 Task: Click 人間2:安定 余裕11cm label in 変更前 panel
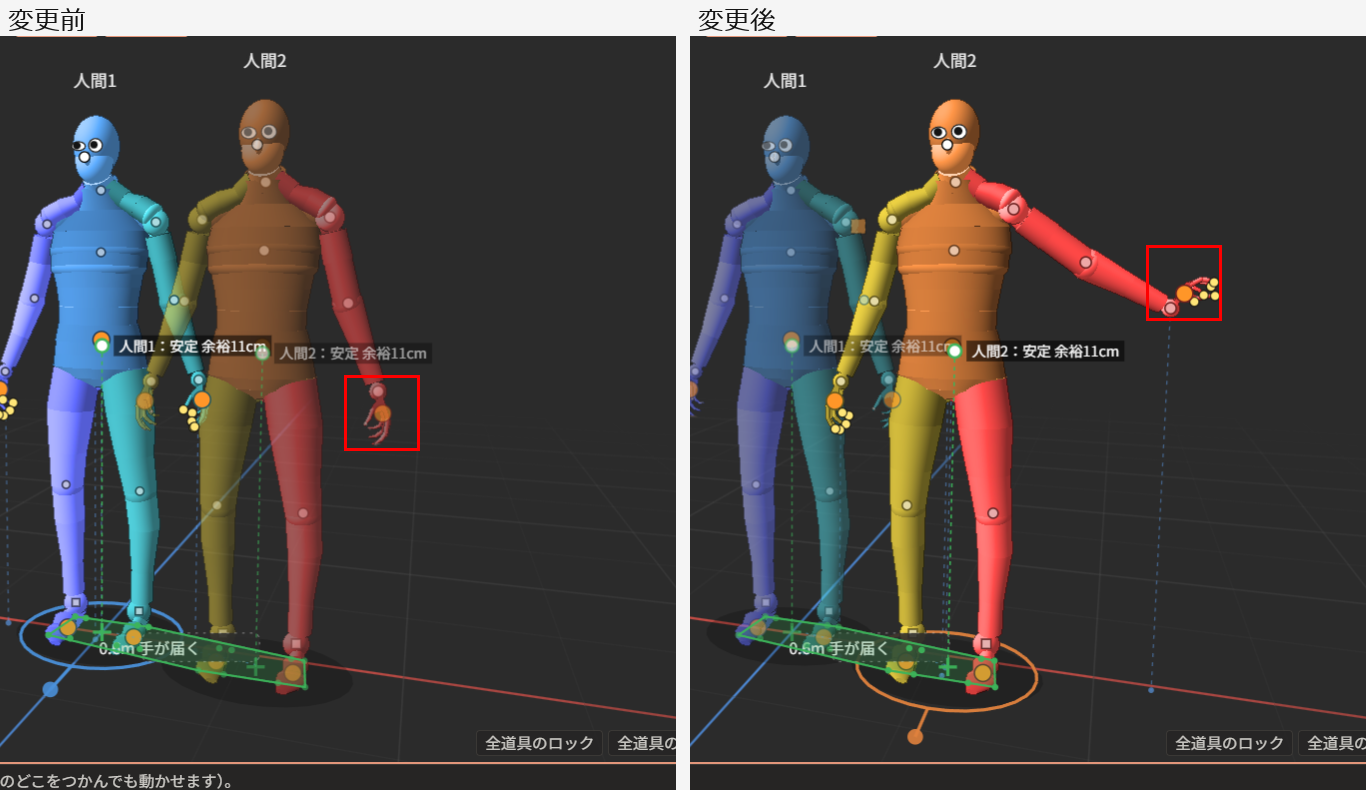[352, 353]
